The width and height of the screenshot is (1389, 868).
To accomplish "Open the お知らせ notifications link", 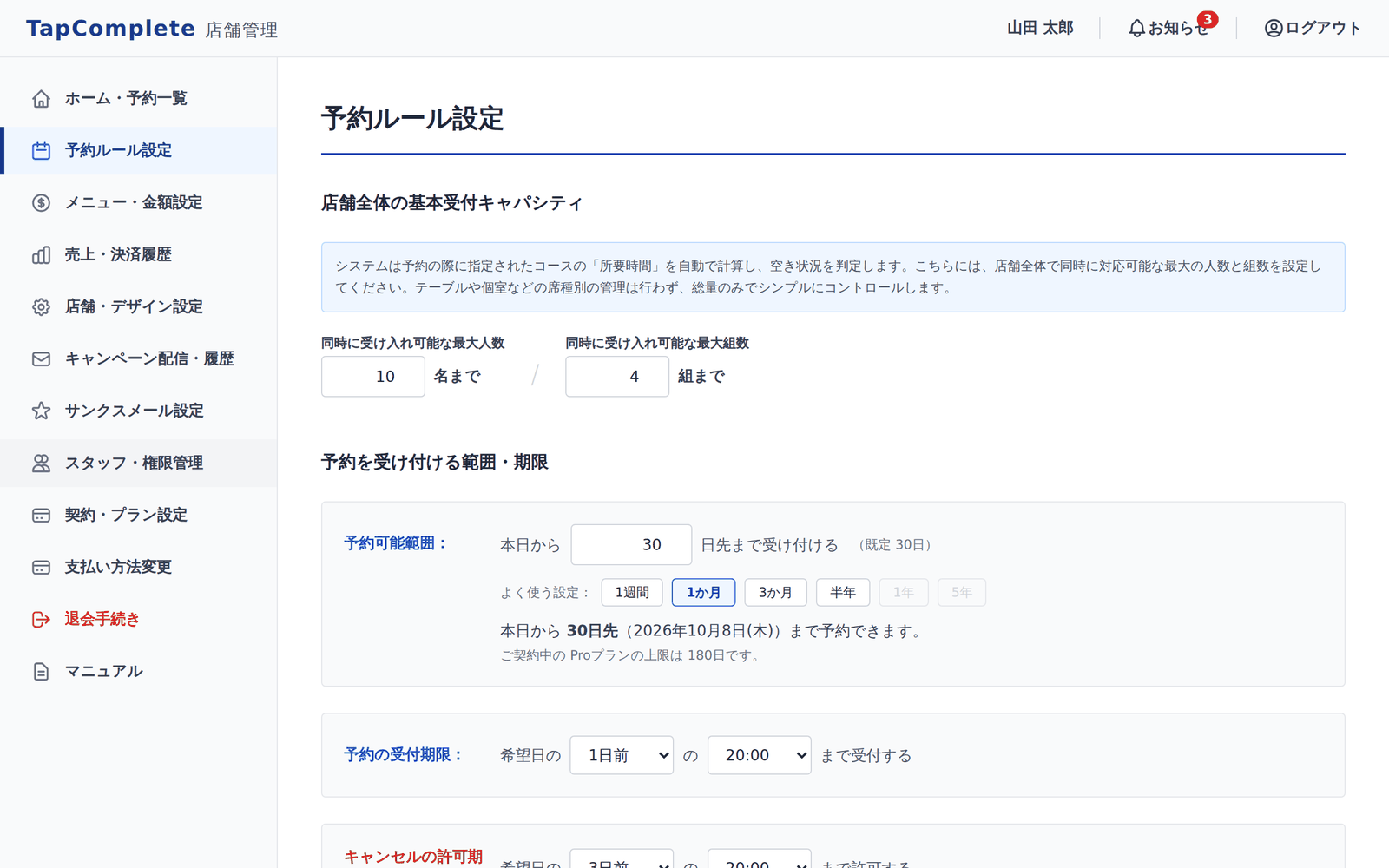I will 1168,28.
